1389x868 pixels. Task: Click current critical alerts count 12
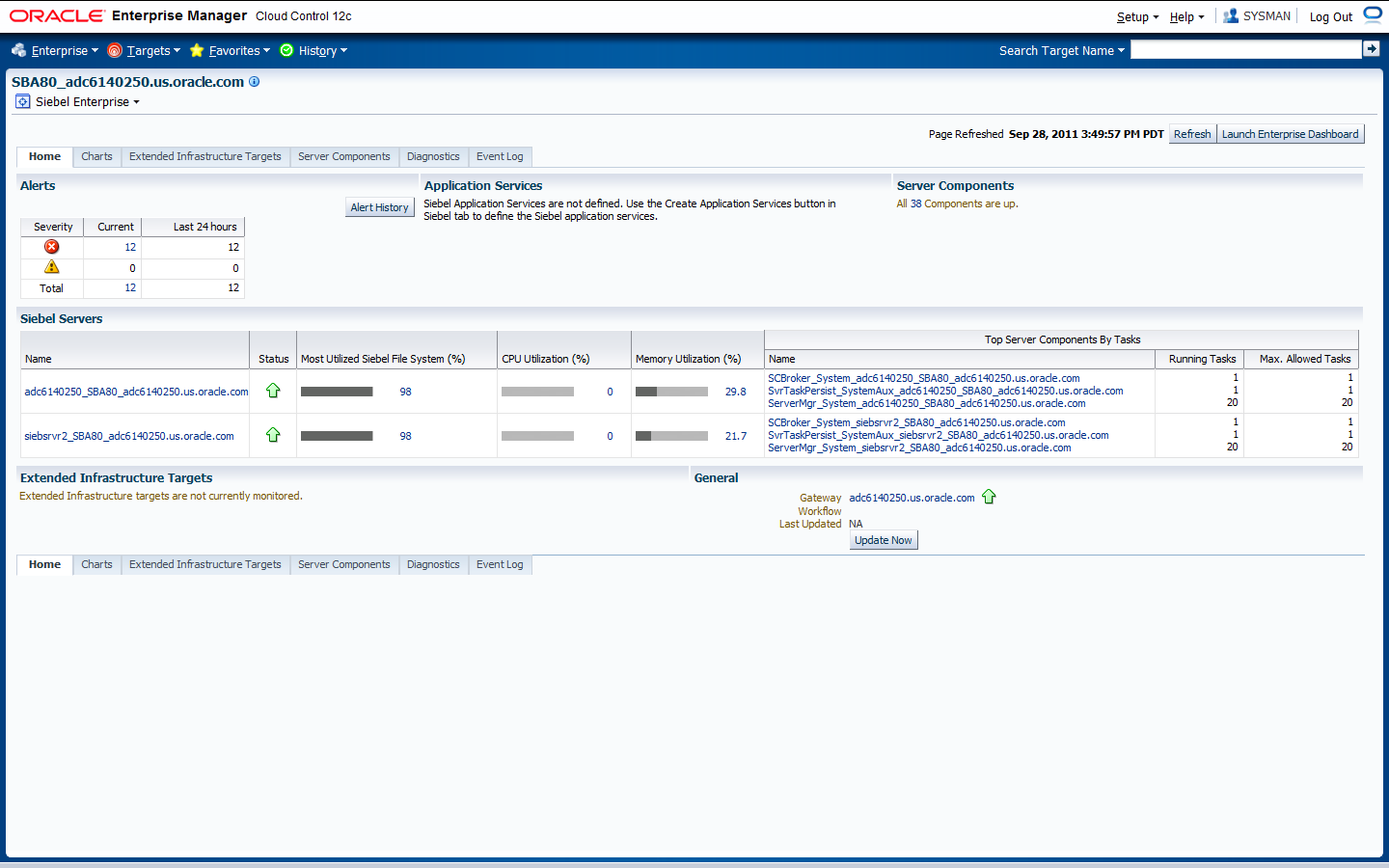pyautogui.click(x=130, y=247)
